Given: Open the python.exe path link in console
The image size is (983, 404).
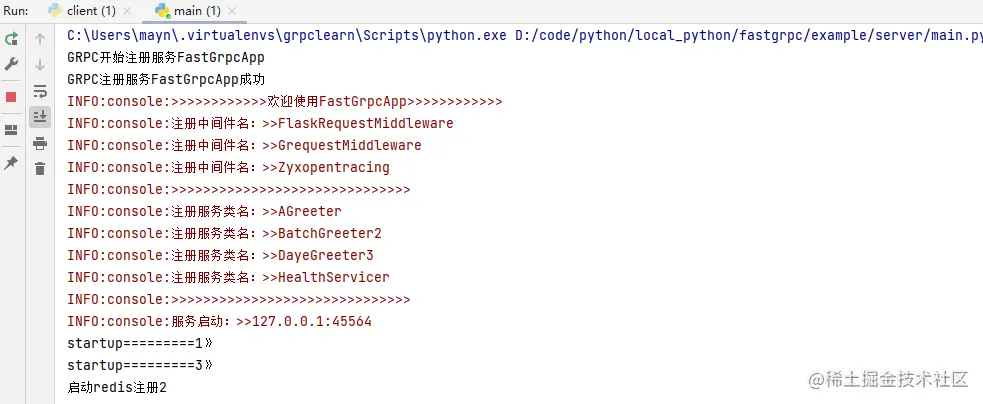Looking at the screenshot, I should pyautogui.click(x=286, y=35).
